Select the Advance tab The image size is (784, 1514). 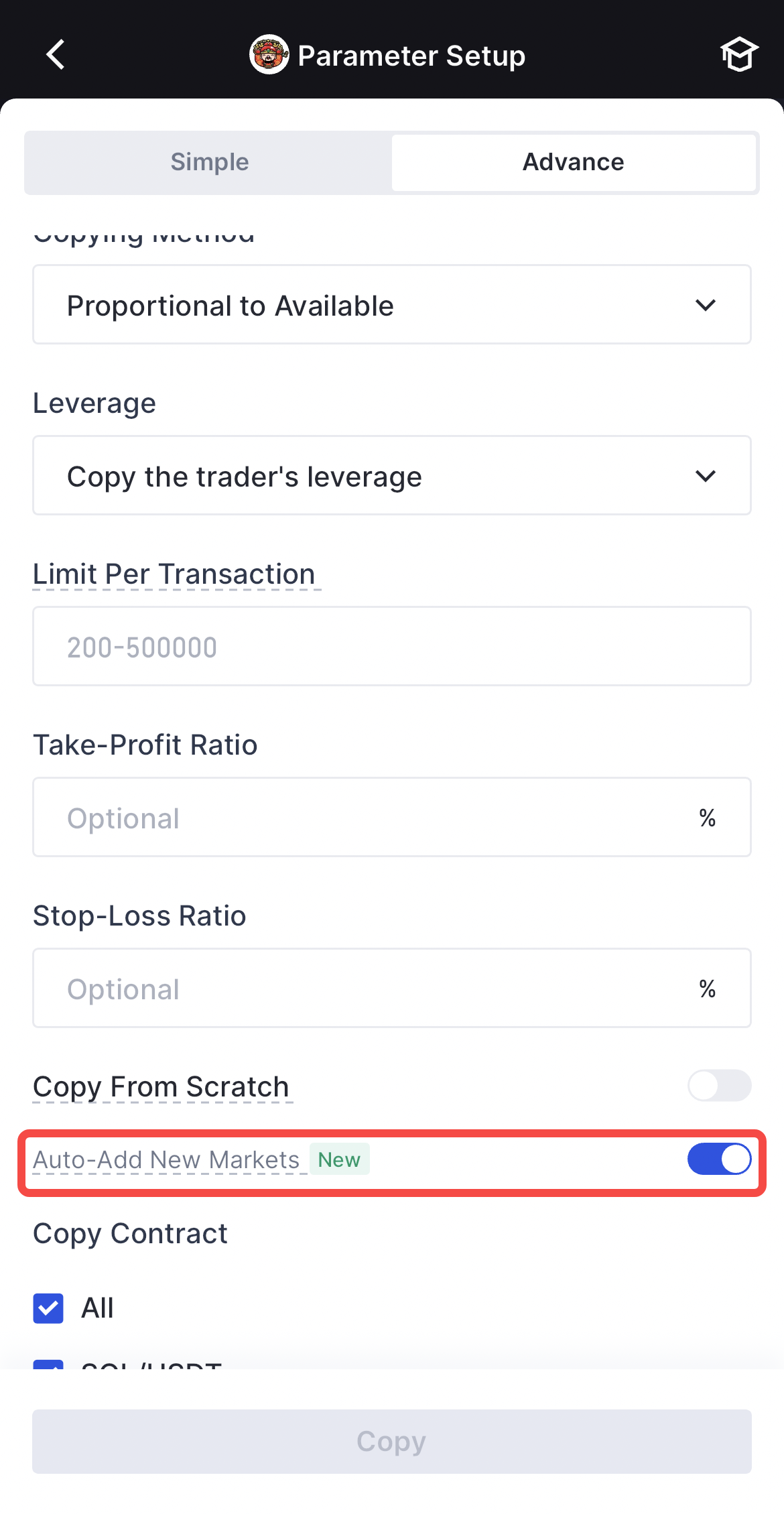pyautogui.click(x=574, y=162)
